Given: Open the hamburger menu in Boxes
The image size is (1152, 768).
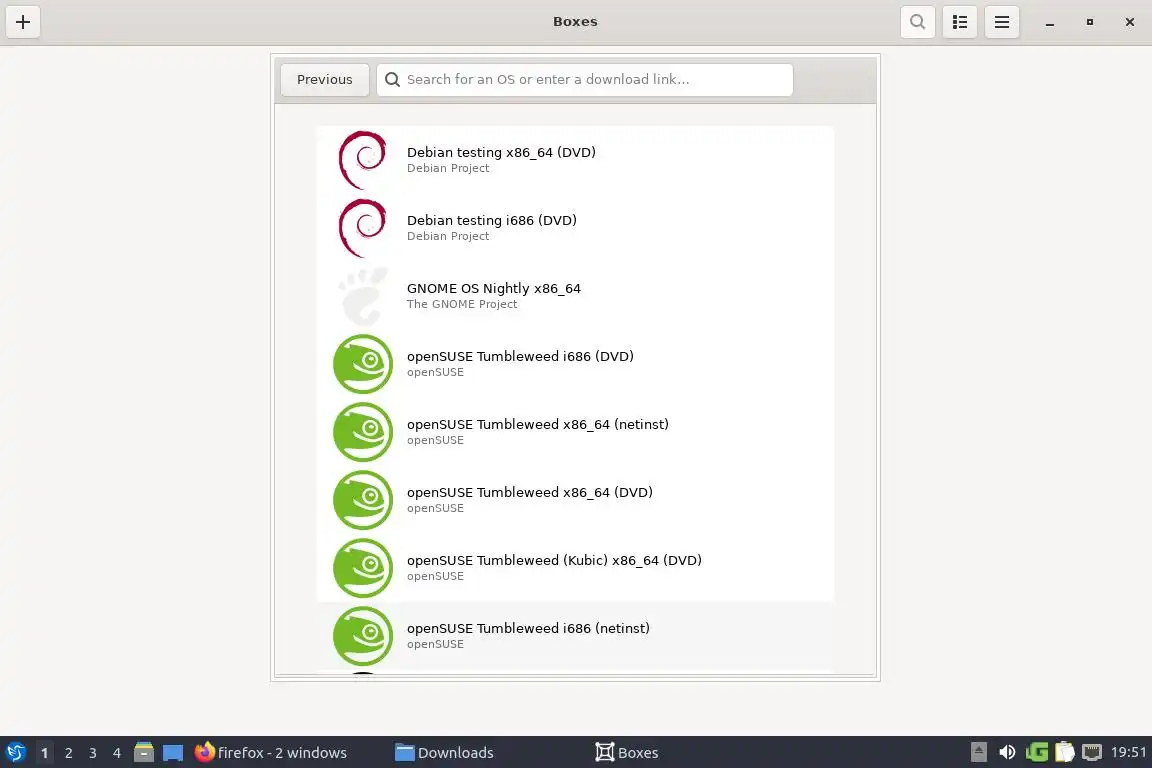Looking at the screenshot, I should point(1001,22).
